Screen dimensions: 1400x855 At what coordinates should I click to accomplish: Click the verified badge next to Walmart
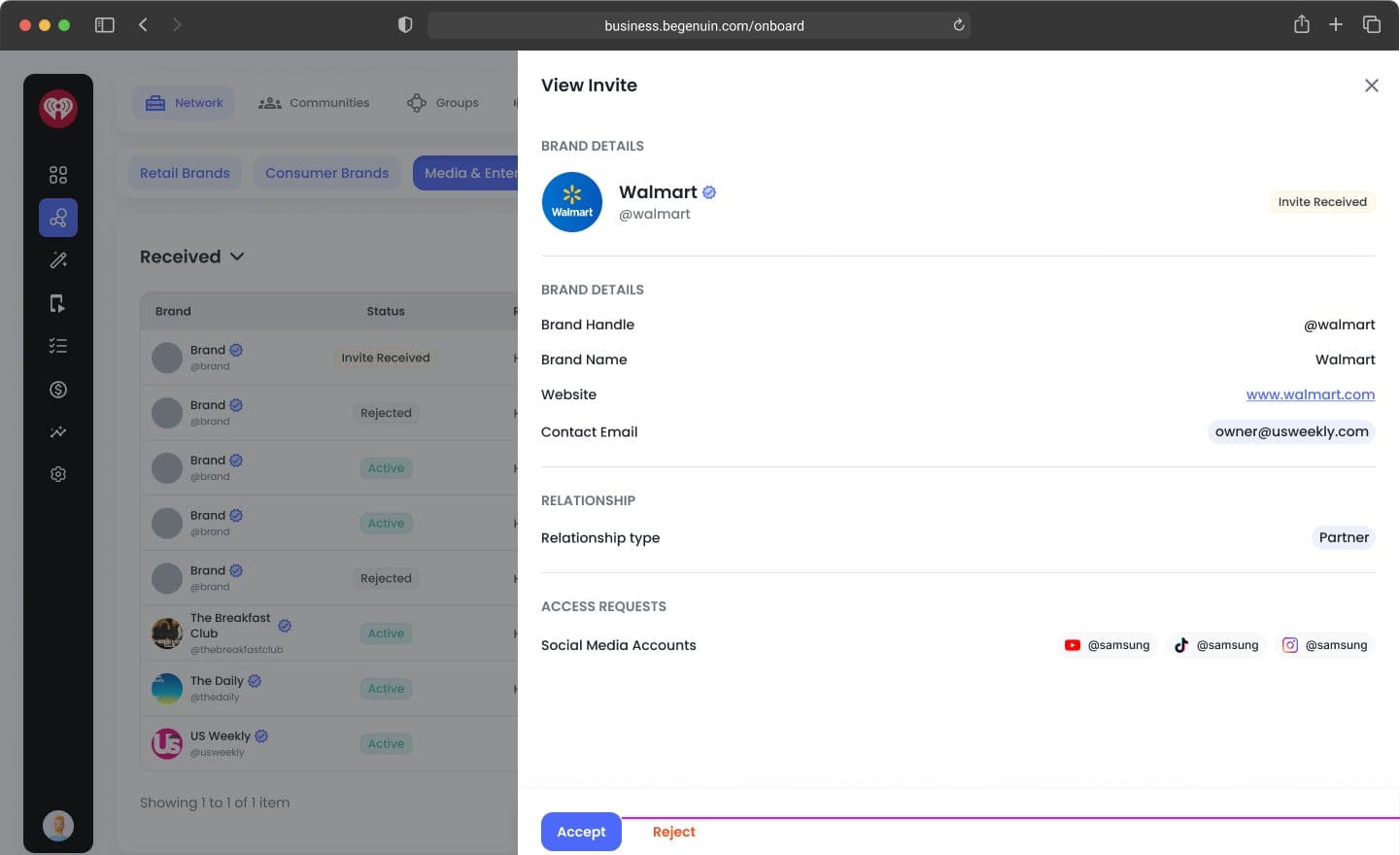click(x=709, y=192)
